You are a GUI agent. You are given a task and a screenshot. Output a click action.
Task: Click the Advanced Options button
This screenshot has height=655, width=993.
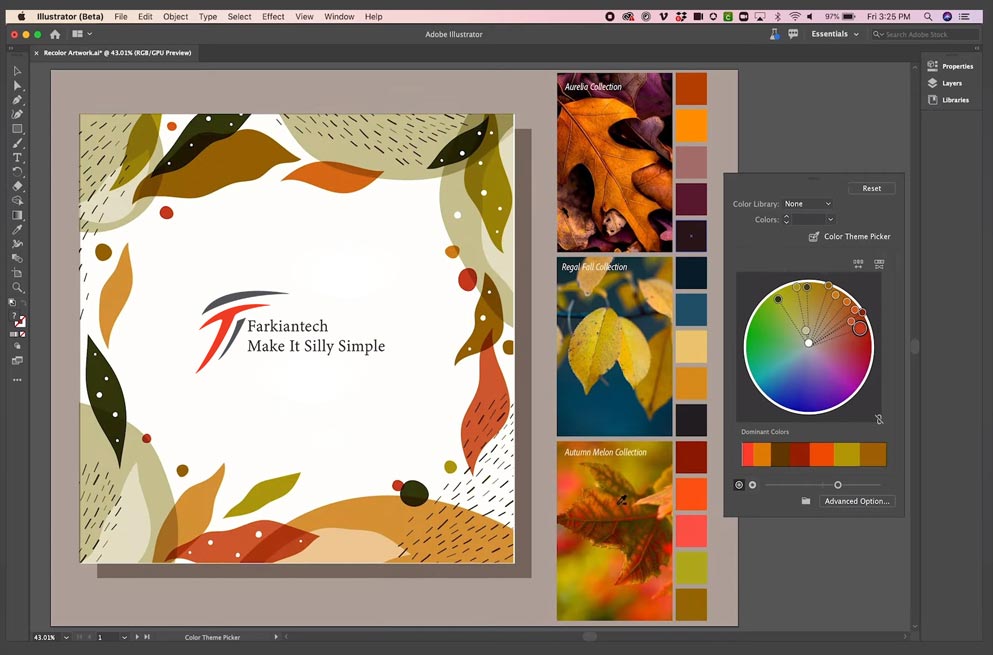click(856, 501)
